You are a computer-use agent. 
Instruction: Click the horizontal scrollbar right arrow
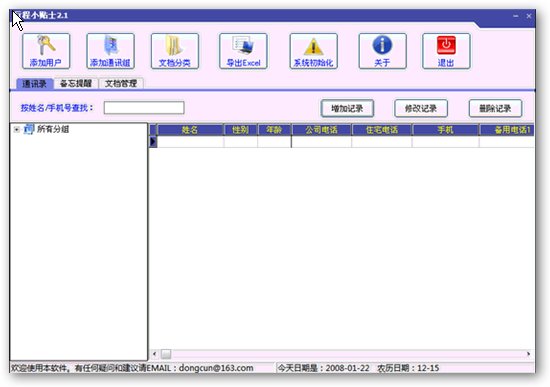529,354
